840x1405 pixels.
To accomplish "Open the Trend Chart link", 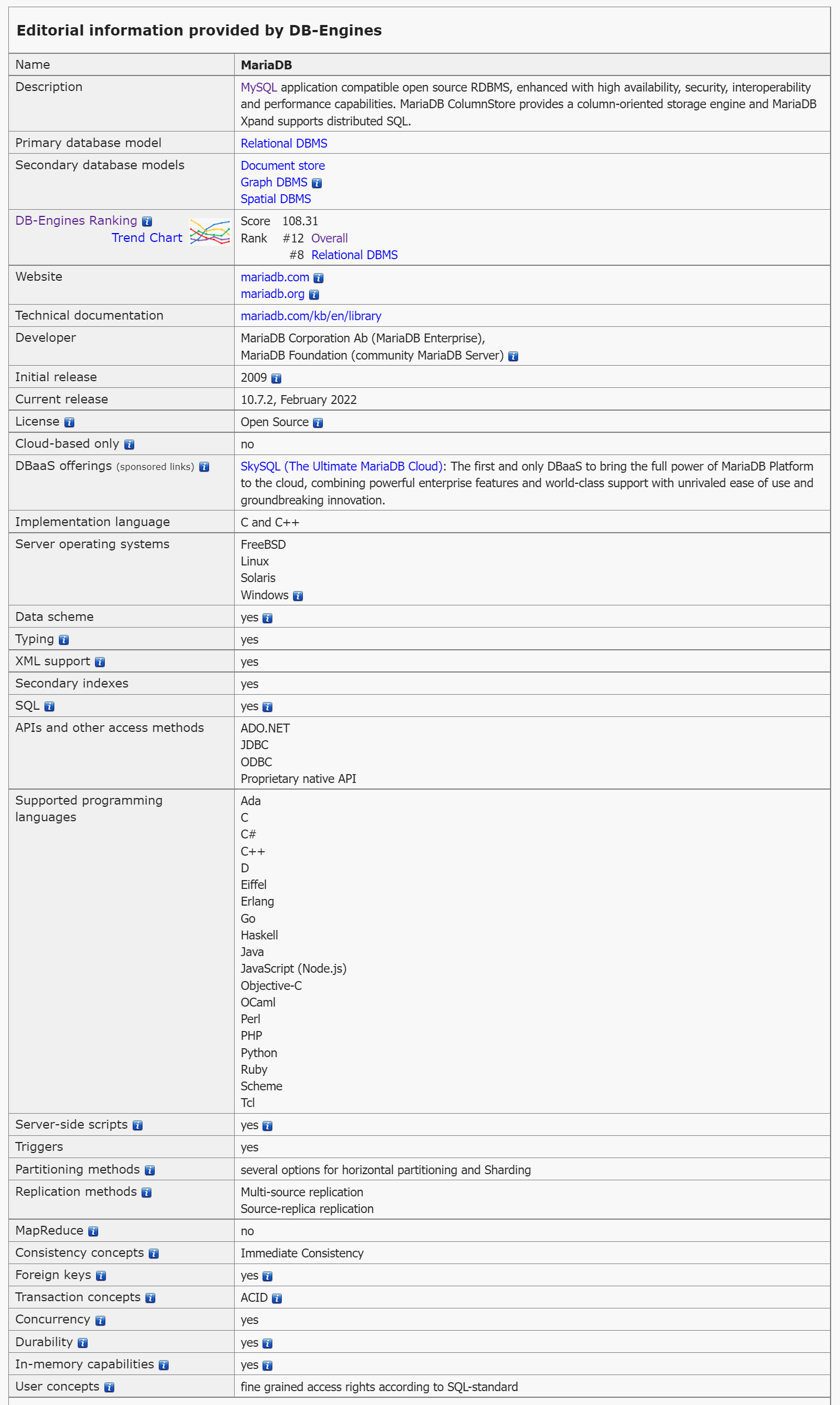I will pyautogui.click(x=147, y=237).
